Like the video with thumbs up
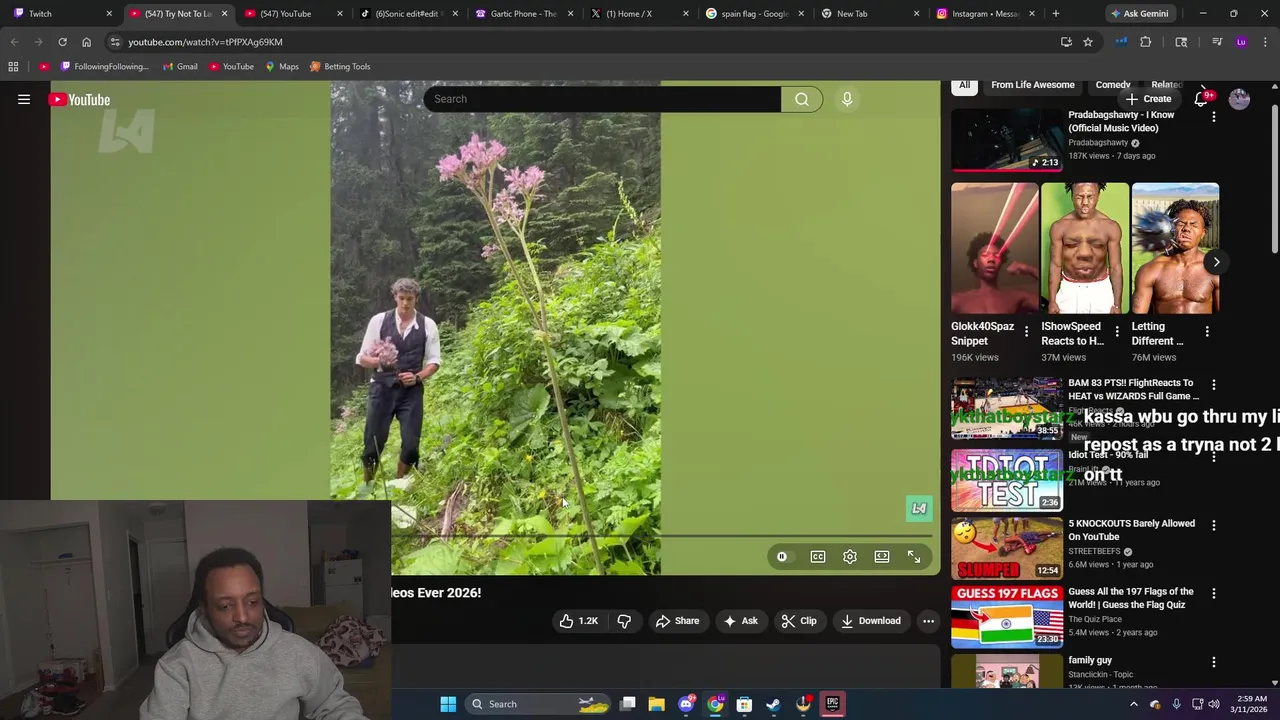The image size is (1280, 720). pos(579,621)
